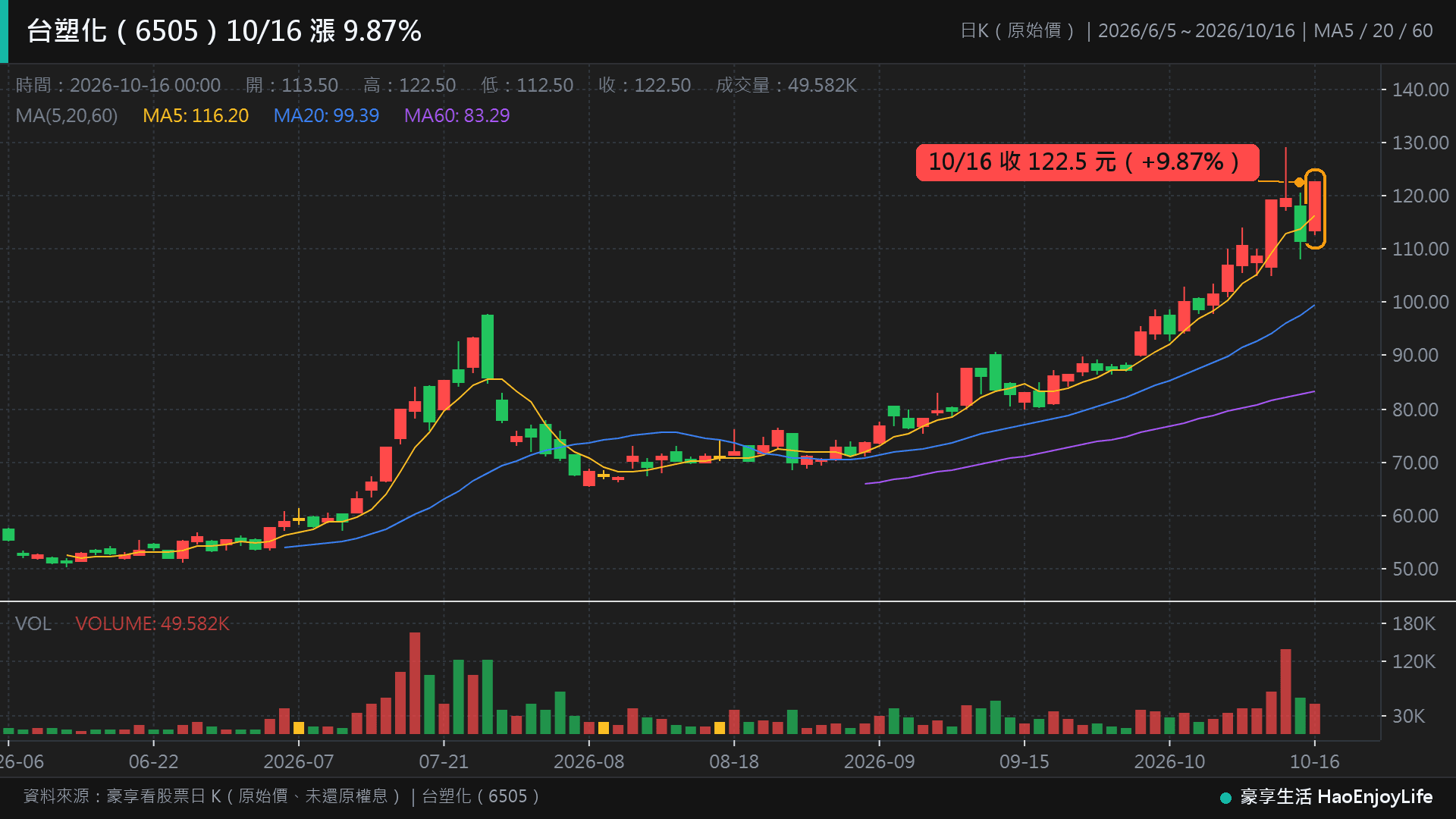Image resolution: width=1456 pixels, height=819 pixels.
Task: Click the MA5: 116.20 legend value
Action: click(x=196, y=115)
